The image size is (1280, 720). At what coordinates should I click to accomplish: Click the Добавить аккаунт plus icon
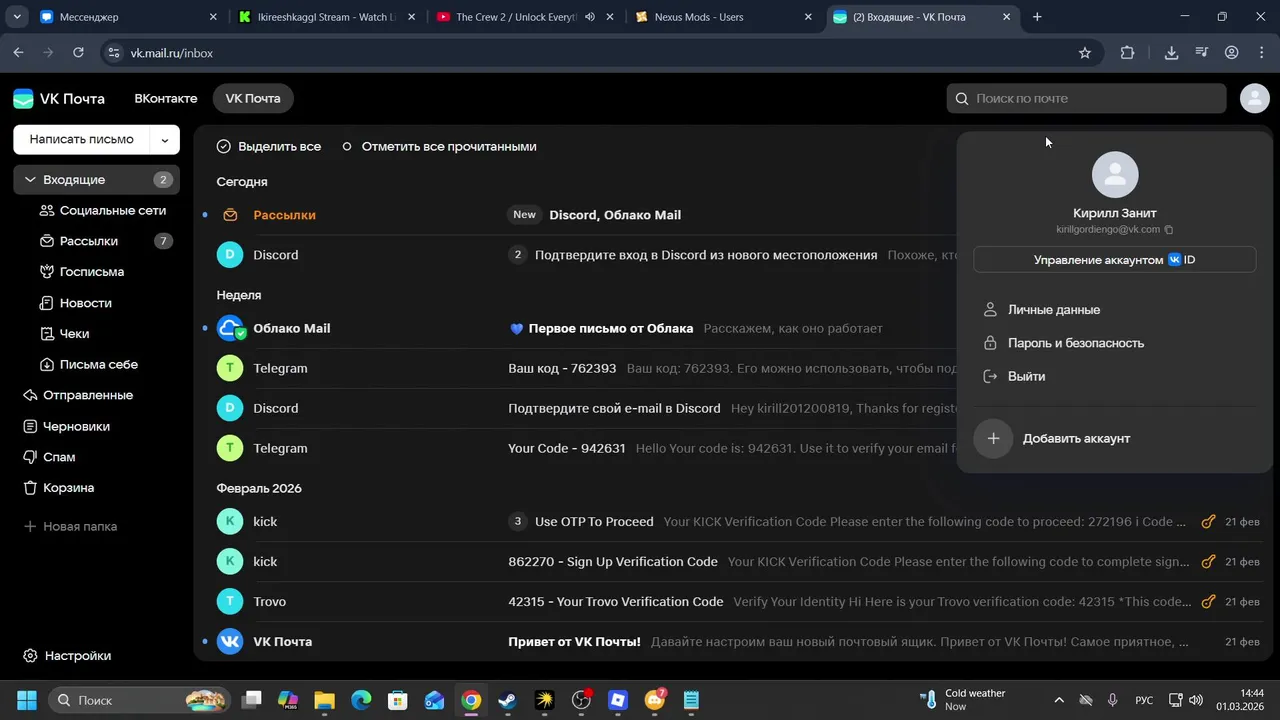[993, 438]
